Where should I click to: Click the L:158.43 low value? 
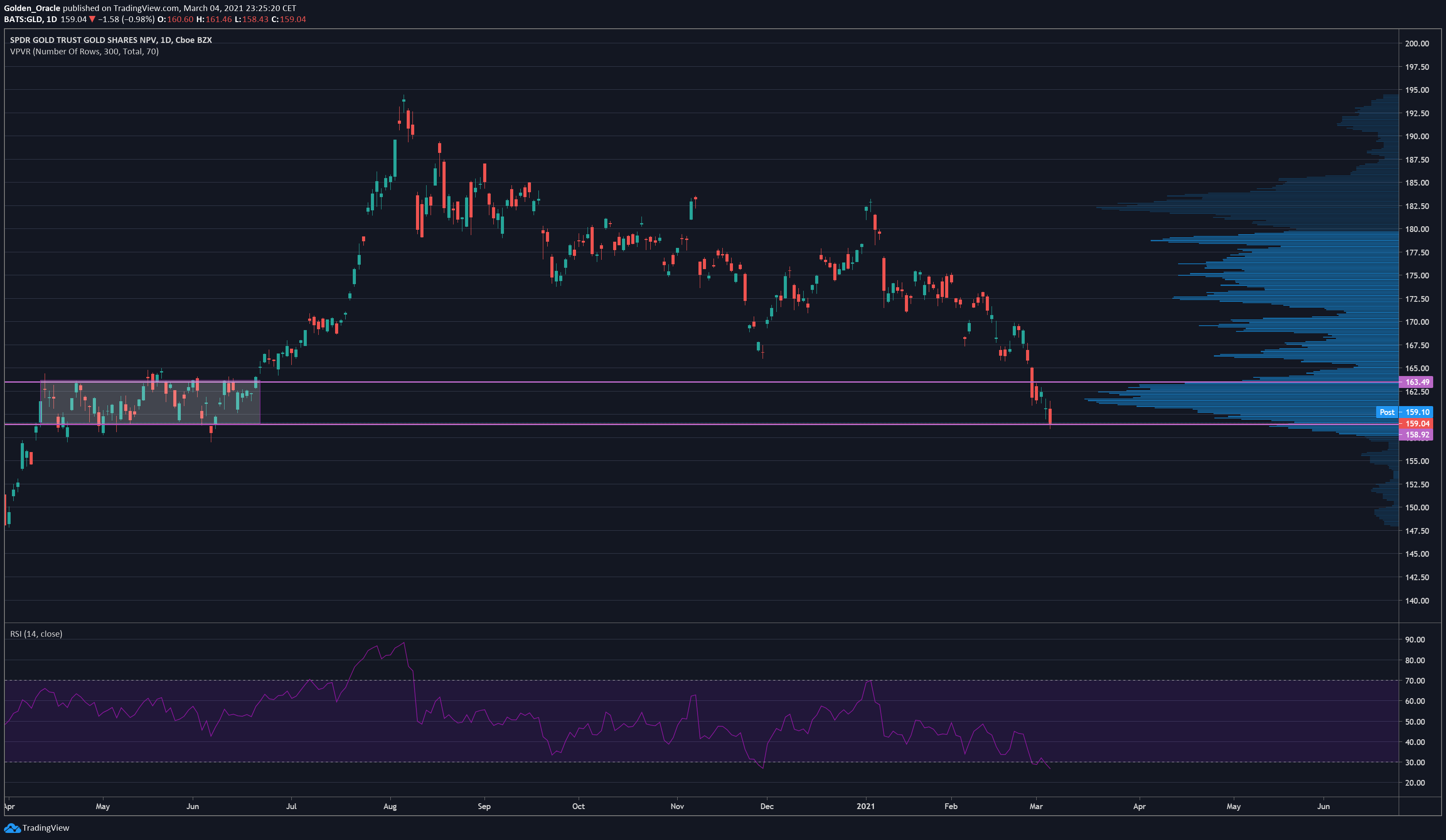[x=252, y=19]
